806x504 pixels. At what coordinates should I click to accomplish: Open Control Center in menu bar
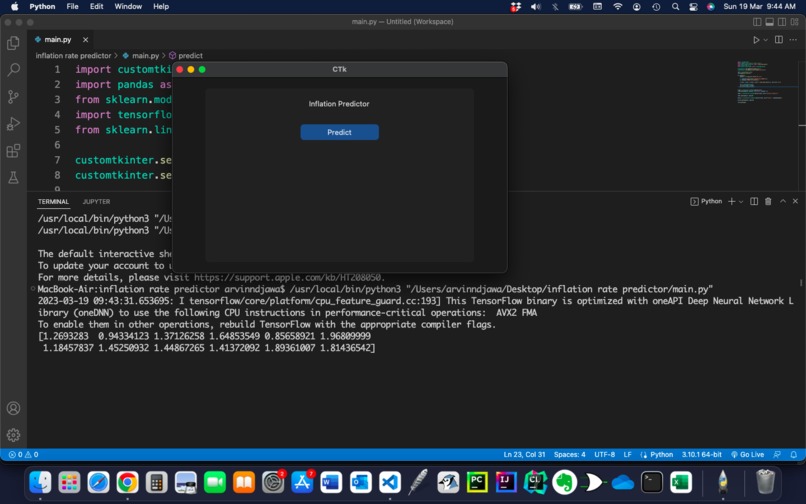pos(693,7)
